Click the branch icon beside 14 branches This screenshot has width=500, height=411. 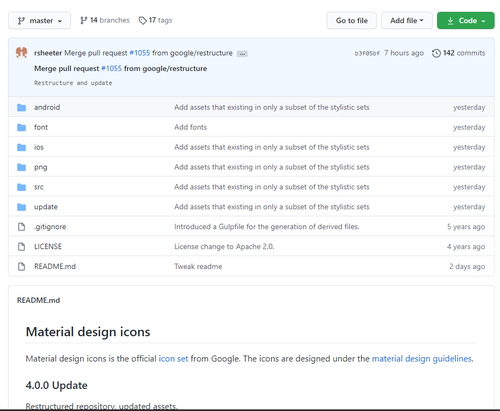(84, 21)
